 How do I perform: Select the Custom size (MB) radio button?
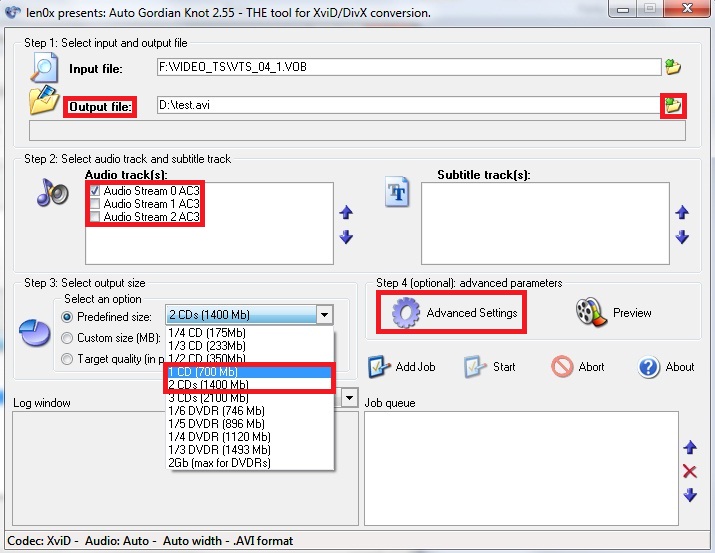(67, 338)
